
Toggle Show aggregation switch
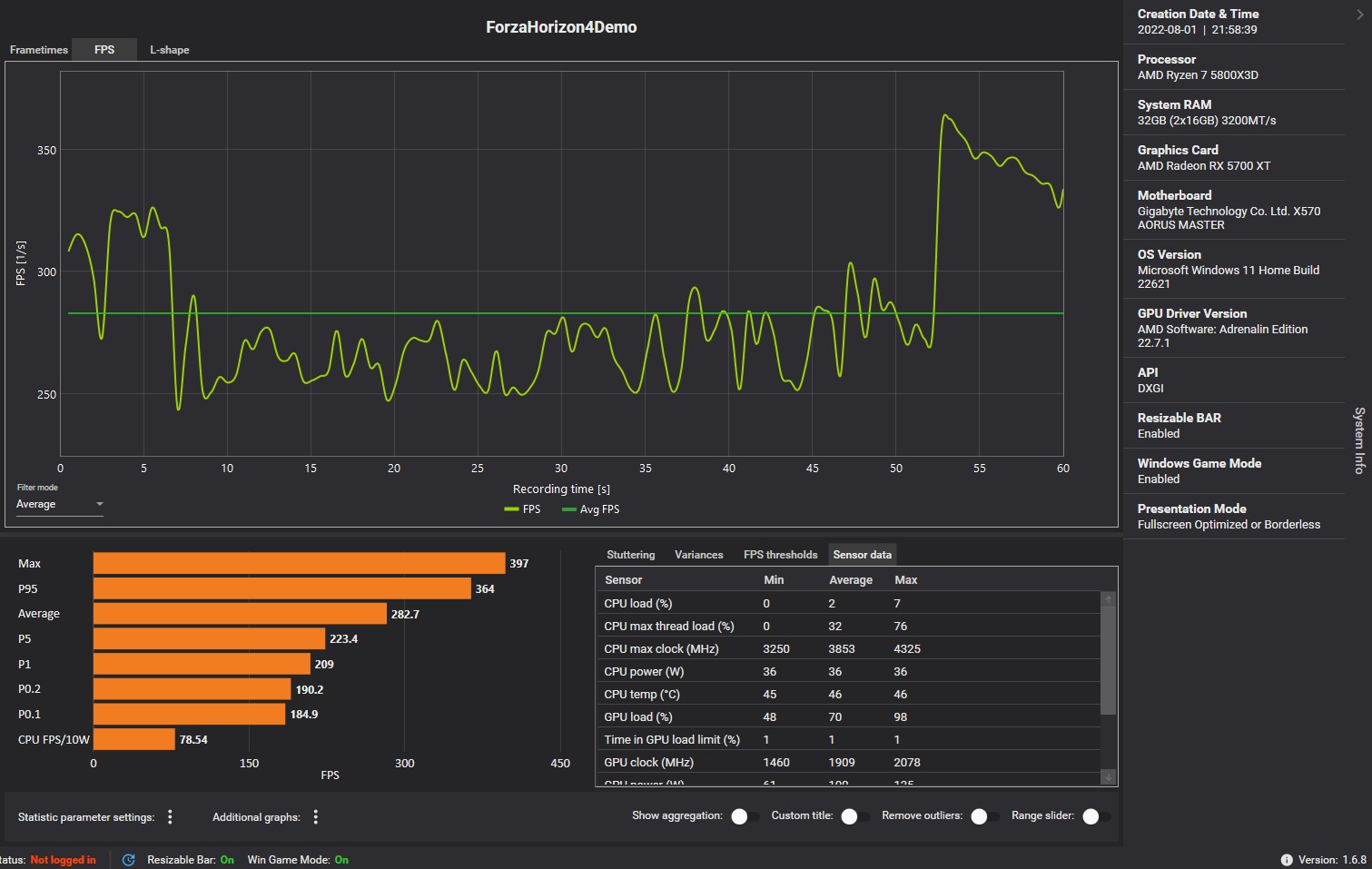coord(745,816)
